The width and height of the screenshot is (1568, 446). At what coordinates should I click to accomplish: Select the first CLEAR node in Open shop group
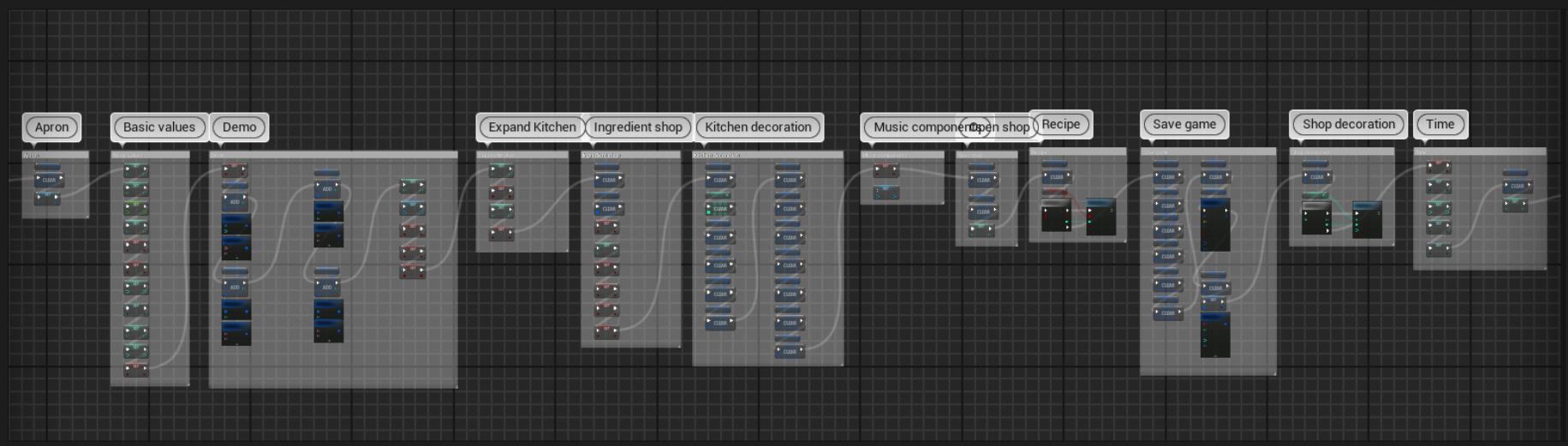983,180
